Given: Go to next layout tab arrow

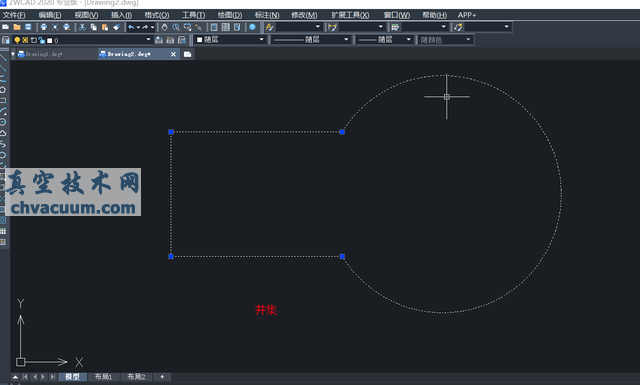Looking at the screenshot, I should (43, 376).
